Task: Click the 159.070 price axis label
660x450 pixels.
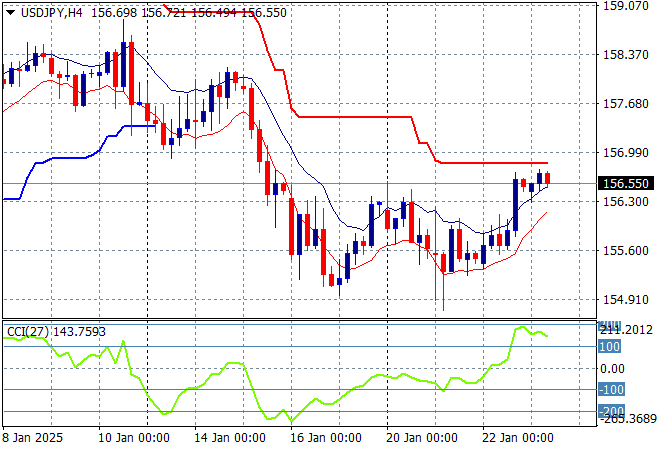Action: click(x=625, y=6)
